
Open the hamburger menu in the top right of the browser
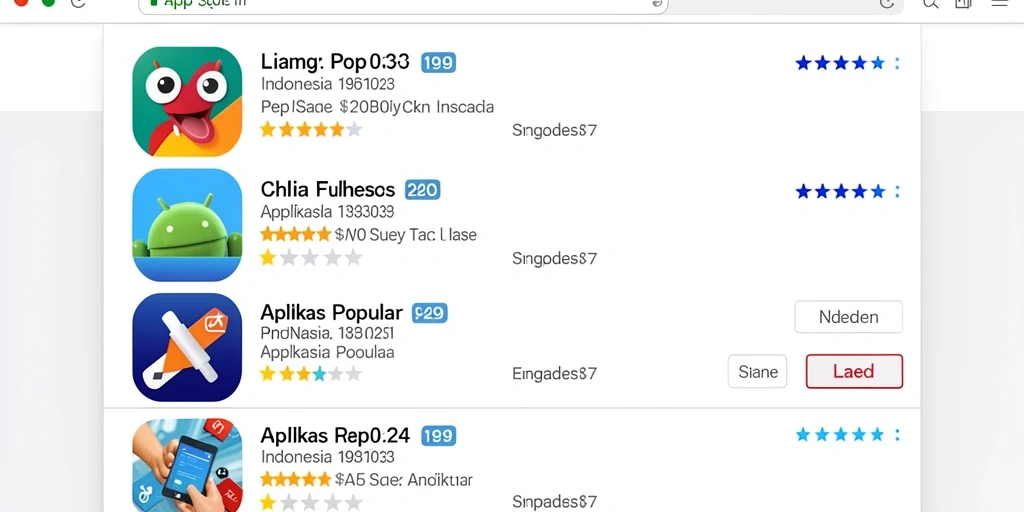click(x=999, y=3)
